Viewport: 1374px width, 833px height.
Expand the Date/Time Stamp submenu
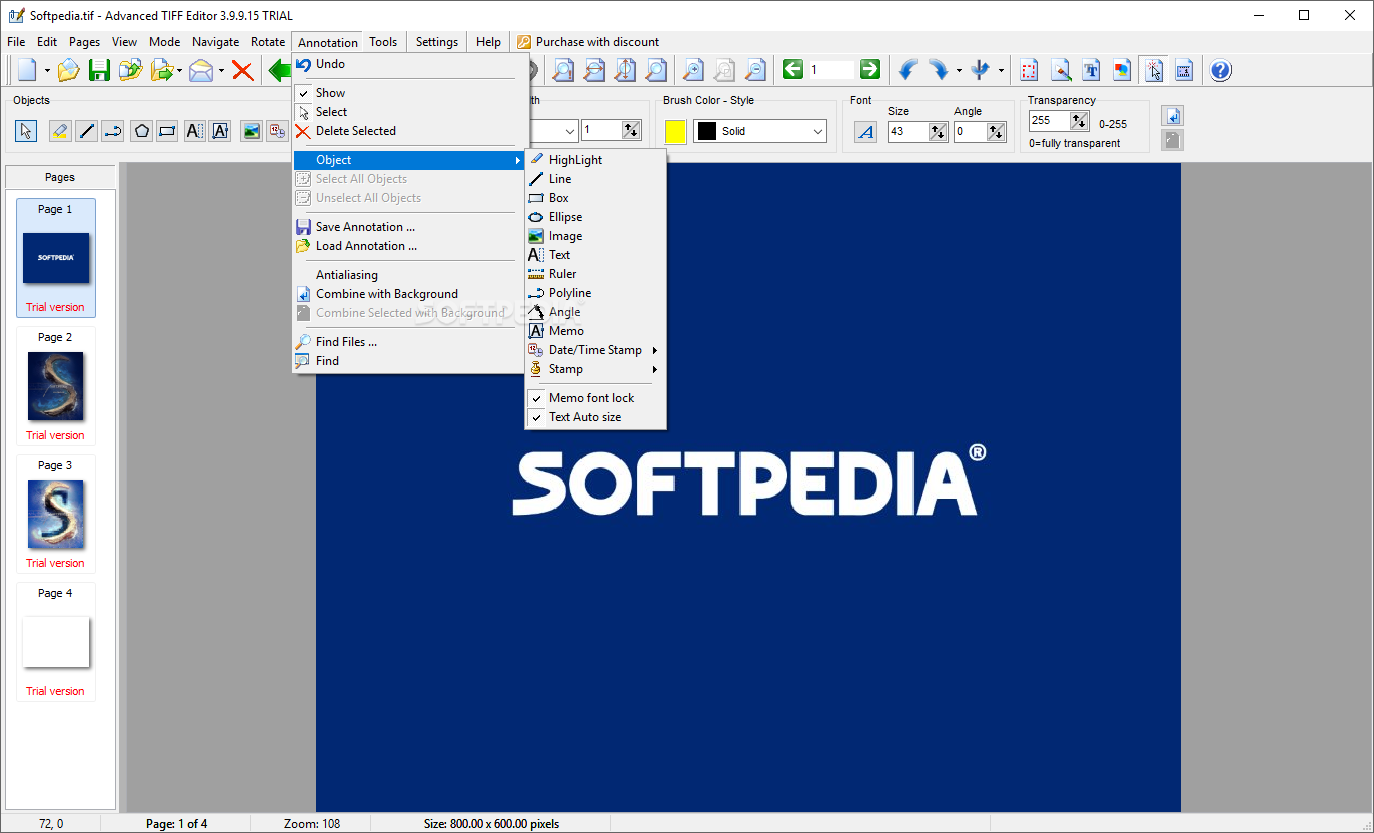pos(594,350)
